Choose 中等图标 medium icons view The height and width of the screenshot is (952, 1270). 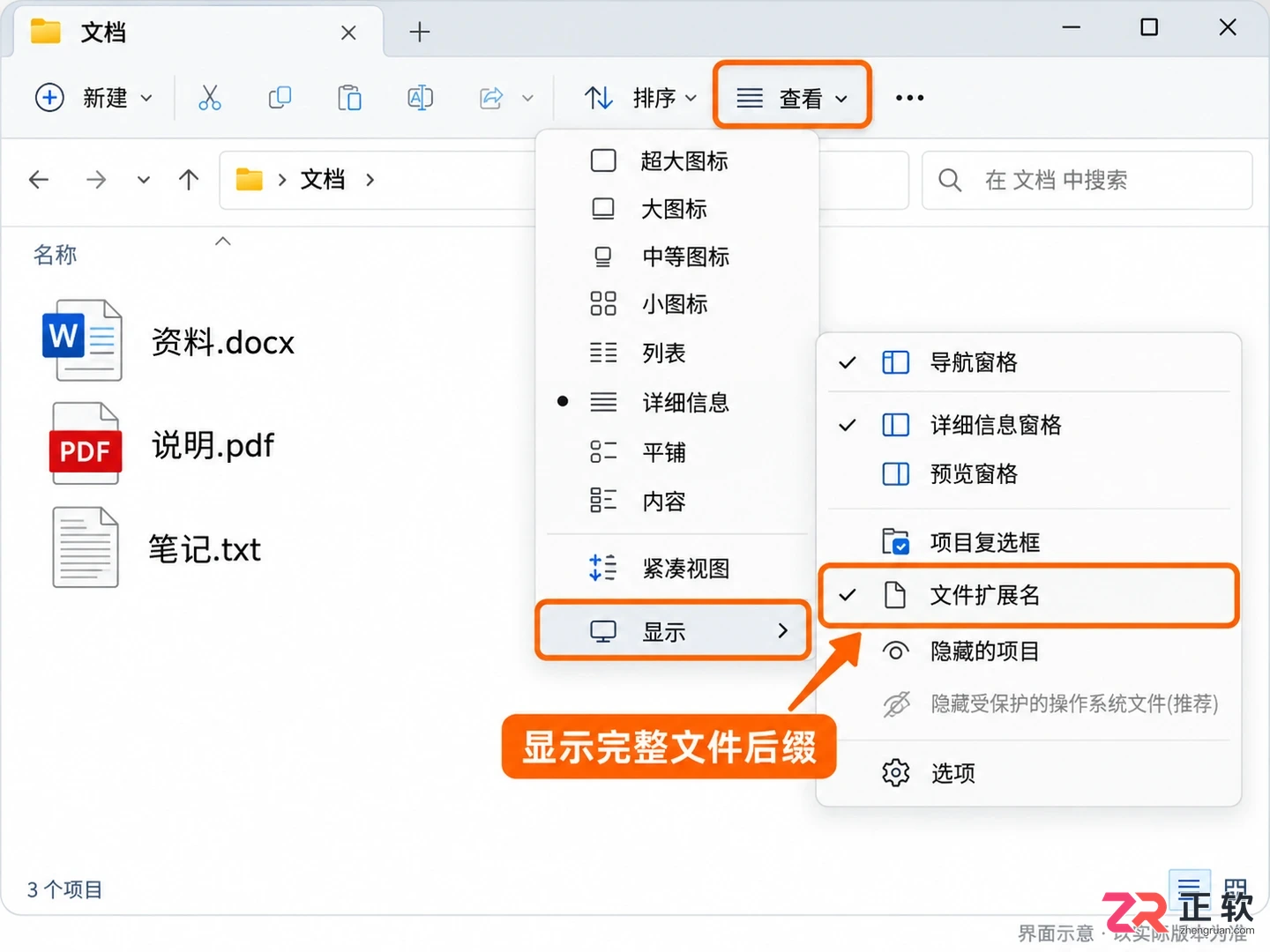(676, 257)
